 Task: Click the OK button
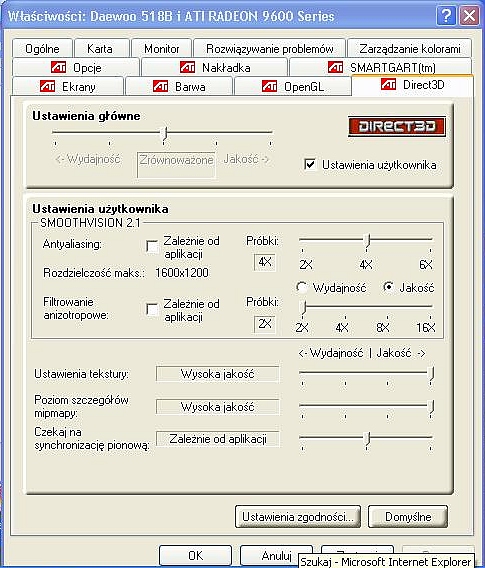click(x=196, y=555)
